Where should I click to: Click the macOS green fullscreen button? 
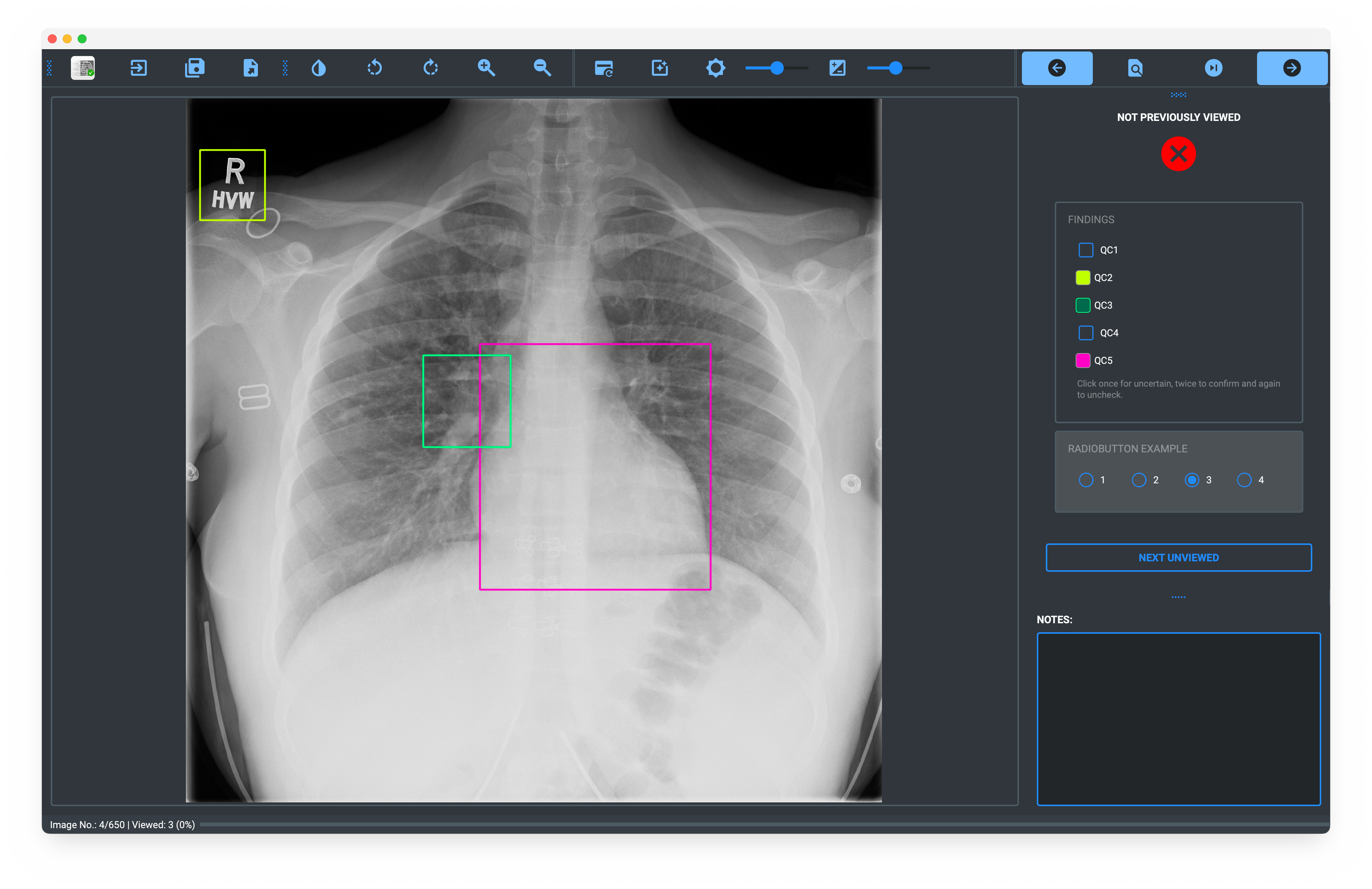pyautogui.click(x=82, y=38)
